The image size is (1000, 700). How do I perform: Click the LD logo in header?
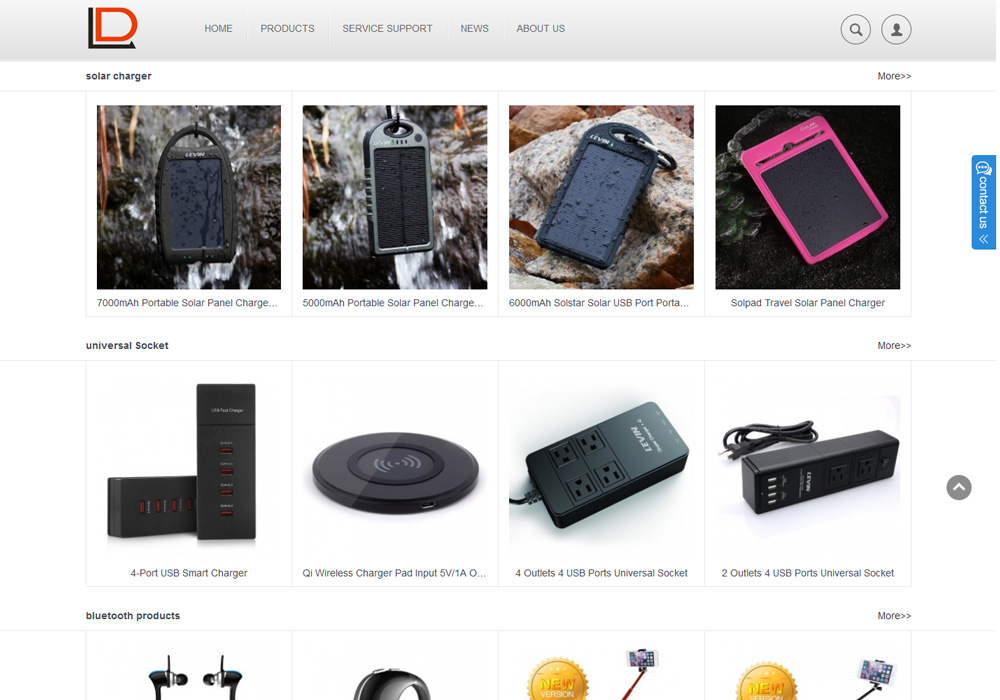click(112, 28)
